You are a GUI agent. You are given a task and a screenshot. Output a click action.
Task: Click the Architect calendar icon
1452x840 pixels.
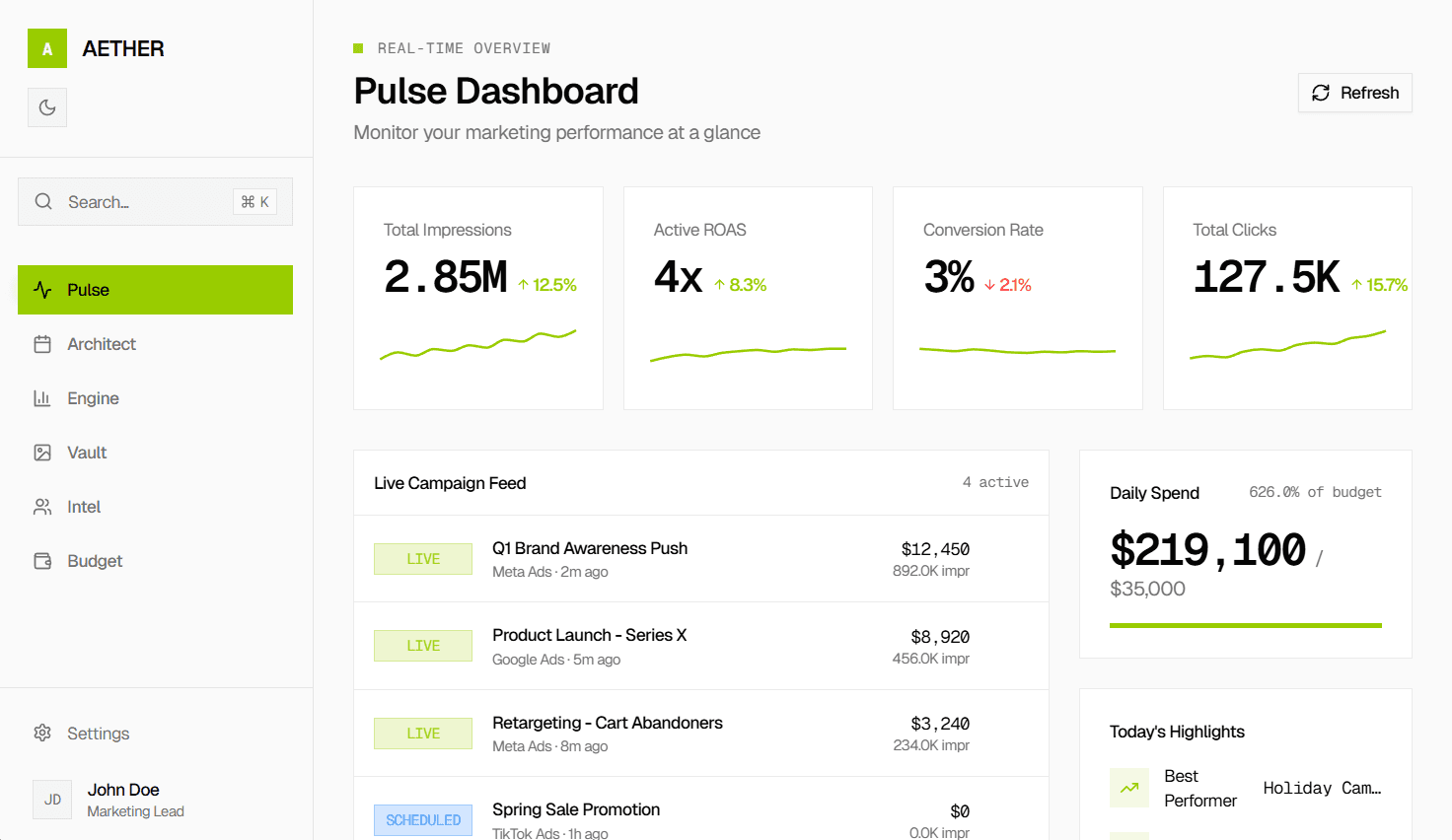(x=42, y=344)
